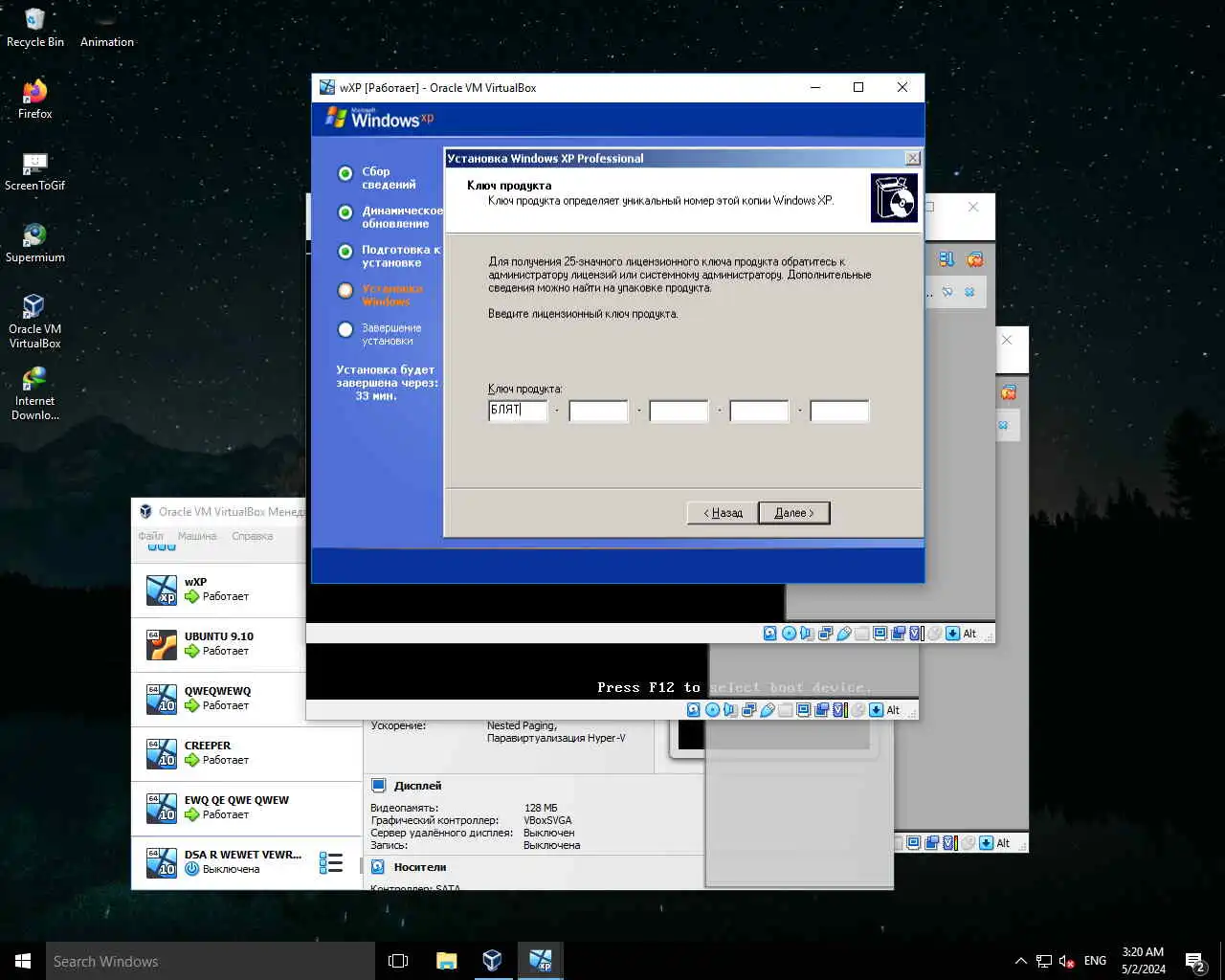Open display indicator in rightmost background VM status bar
The height and width of the screenshot is (980, 1225).
[913, 843]
